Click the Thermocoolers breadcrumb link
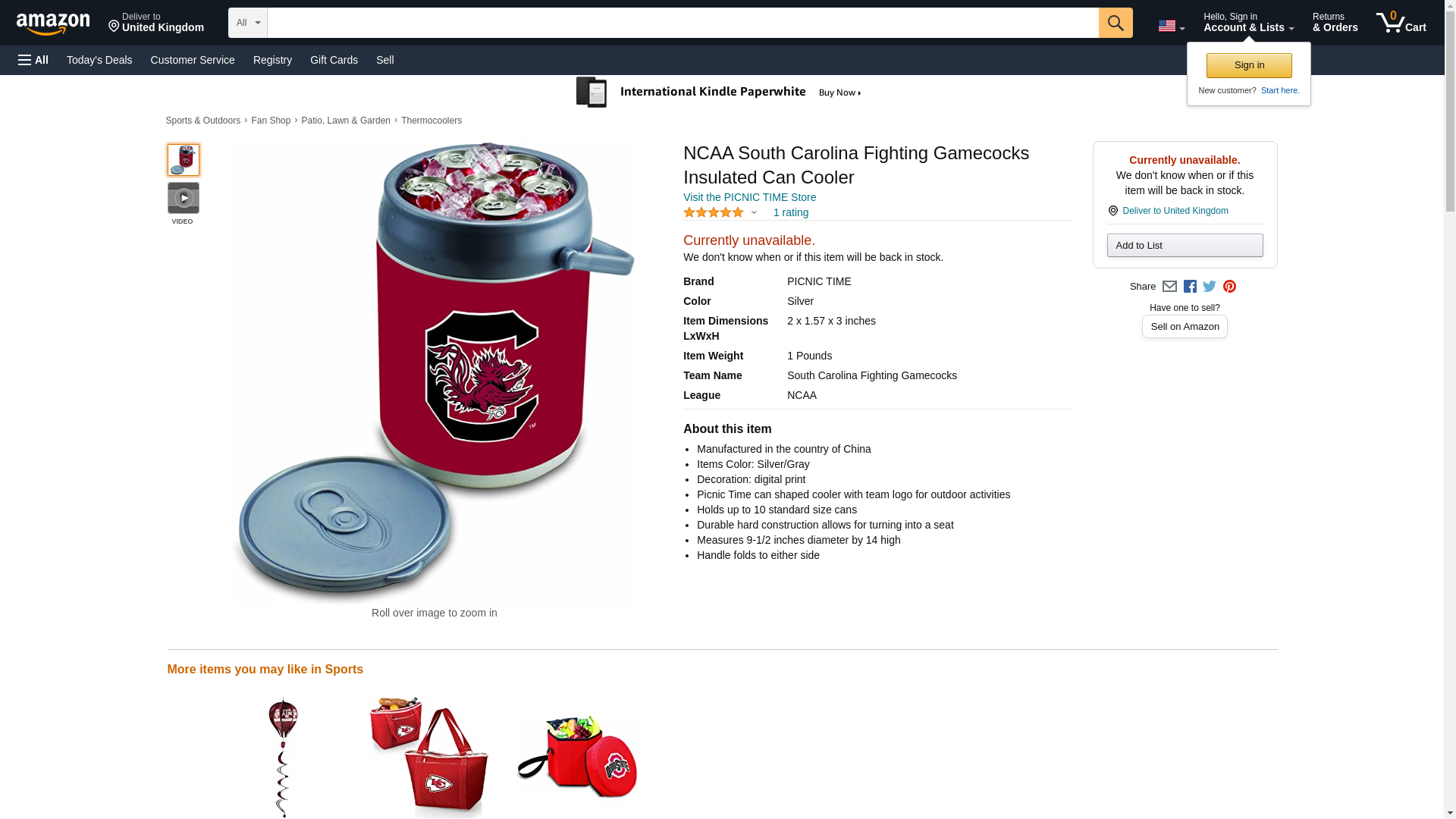Viewport: 1456px width, 819px height. [431, 121]
